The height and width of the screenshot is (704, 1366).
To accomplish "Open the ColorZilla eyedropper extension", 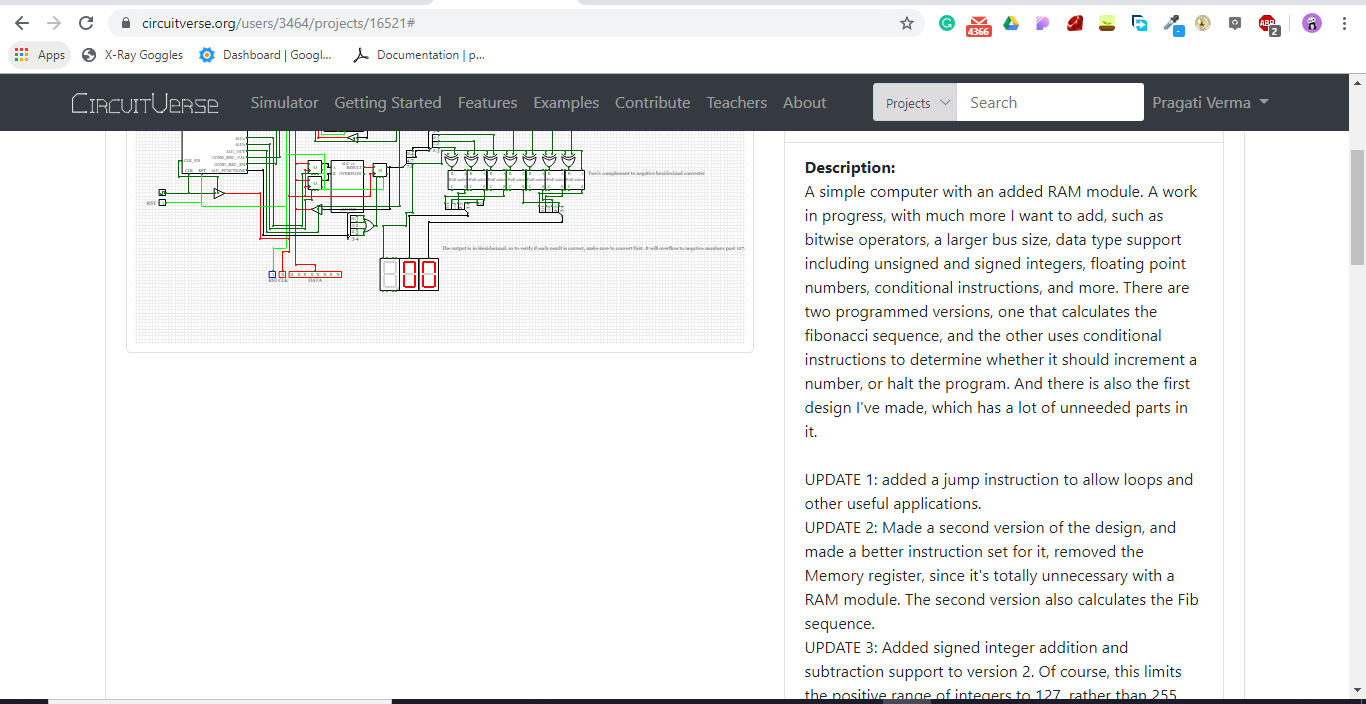I will 1172,23.
